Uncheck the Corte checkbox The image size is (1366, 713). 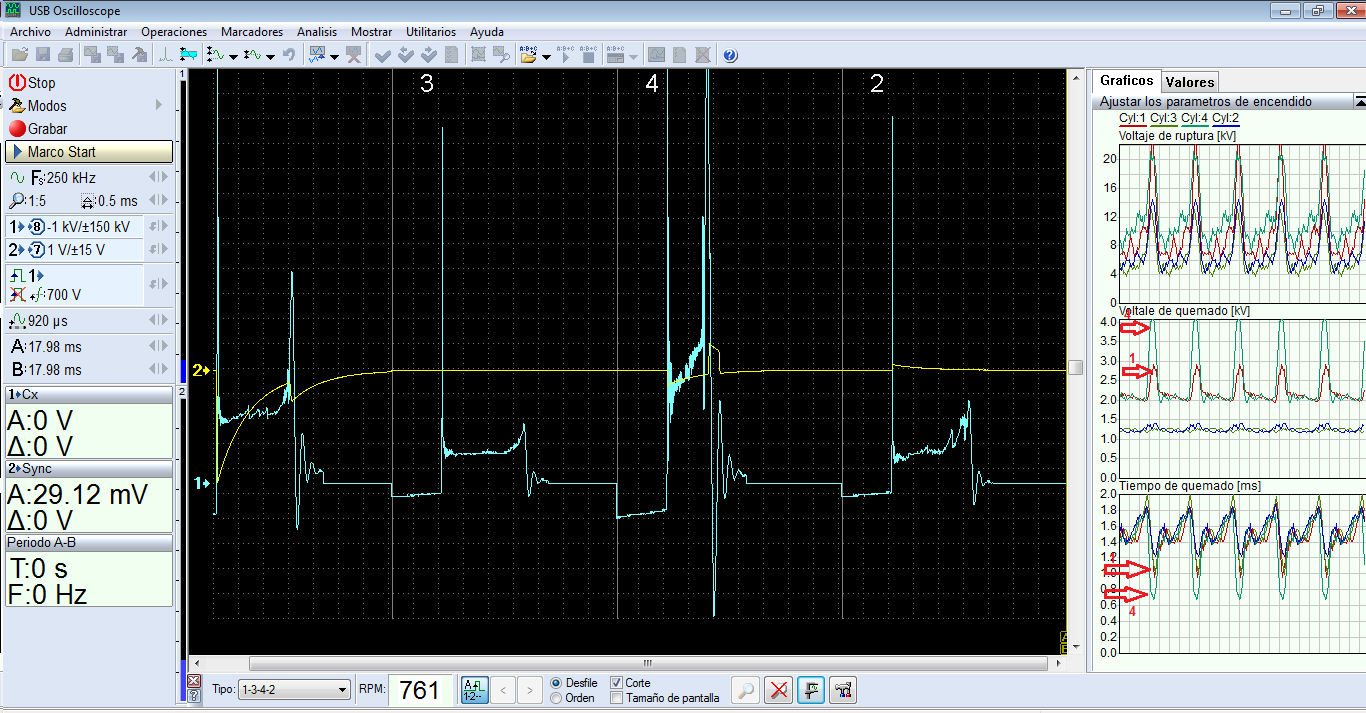616,683
